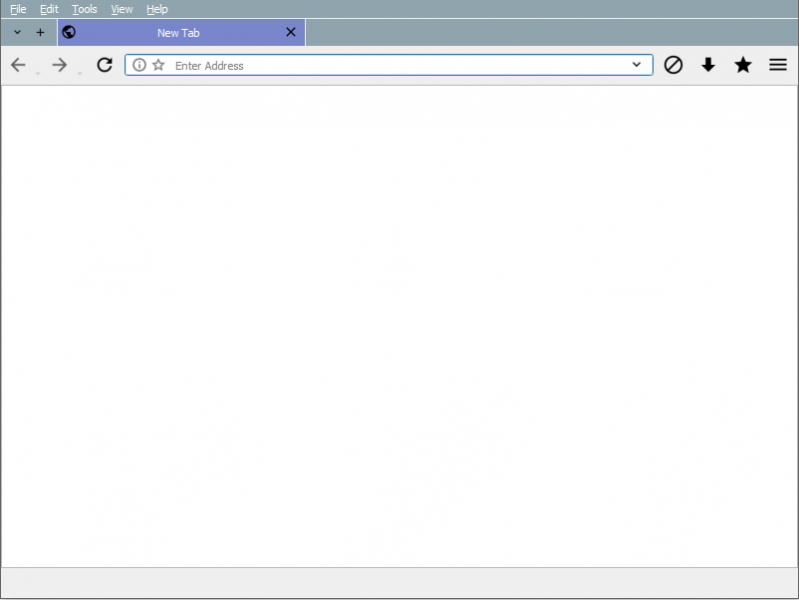
Task: Add a new tab with plus button
Action: tap(40, 33)
